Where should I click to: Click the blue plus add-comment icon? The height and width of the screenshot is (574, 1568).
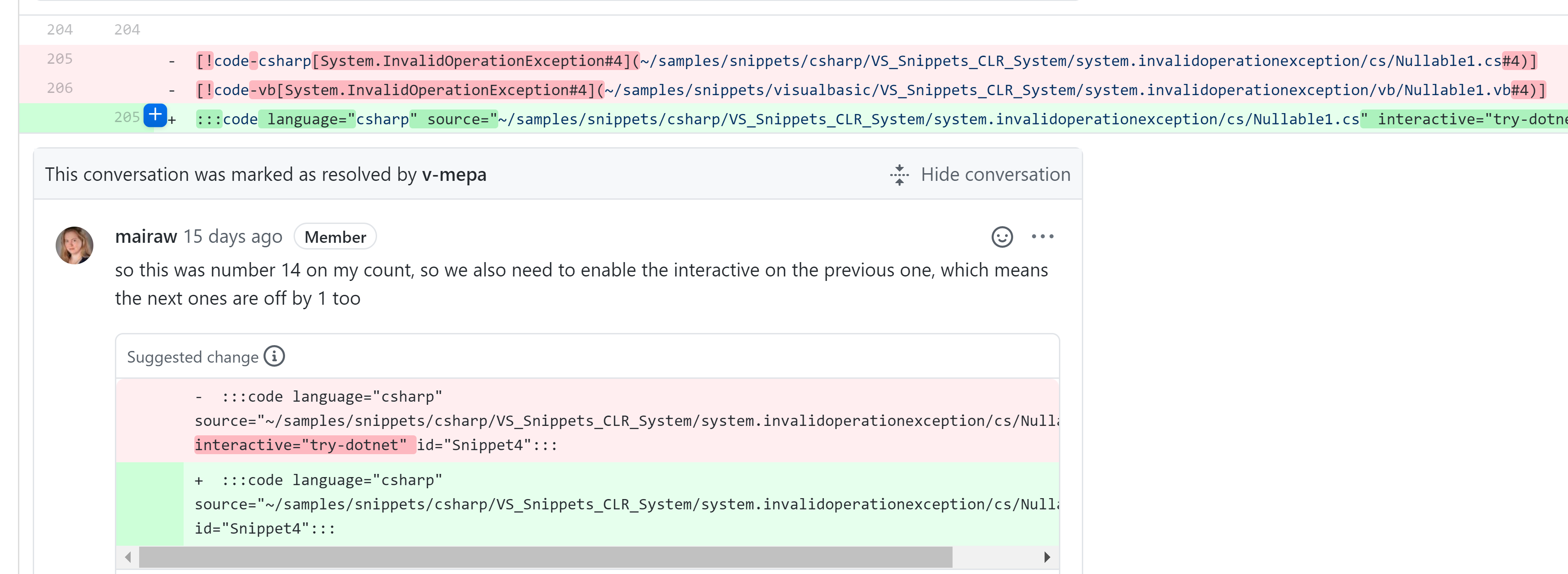click(x=155, y=115)
